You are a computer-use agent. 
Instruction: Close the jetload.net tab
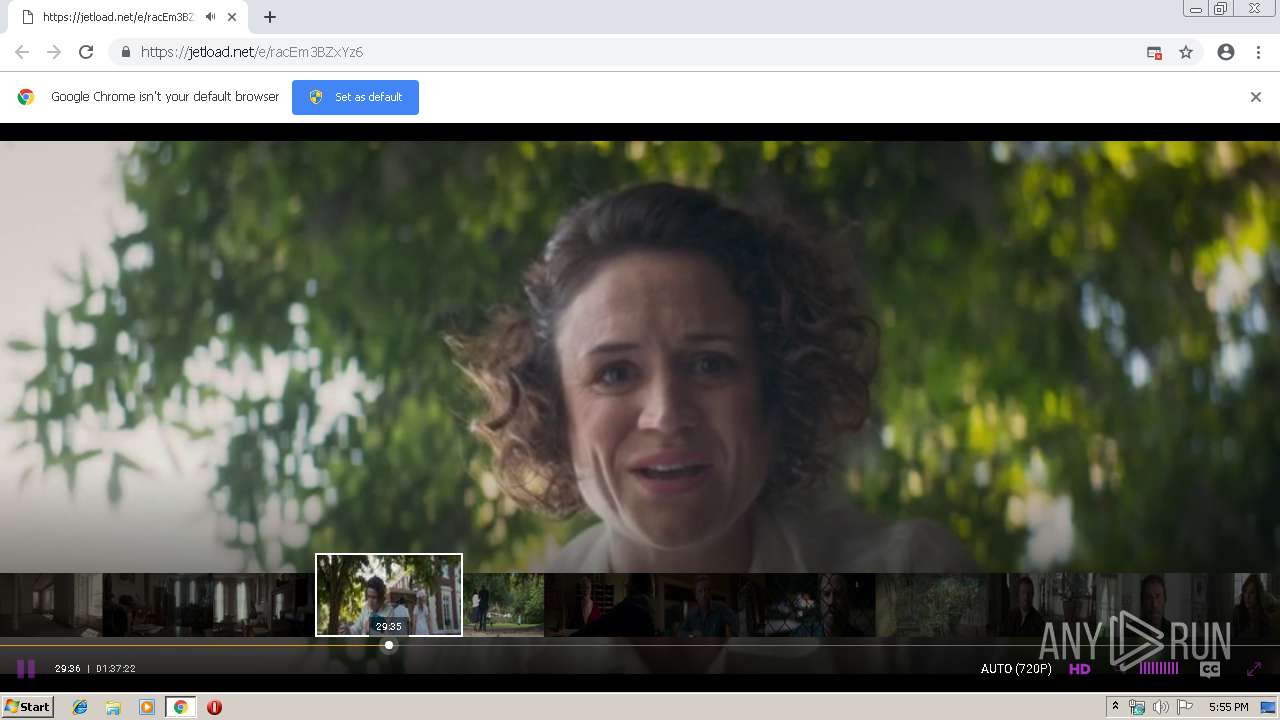point(232,17)
